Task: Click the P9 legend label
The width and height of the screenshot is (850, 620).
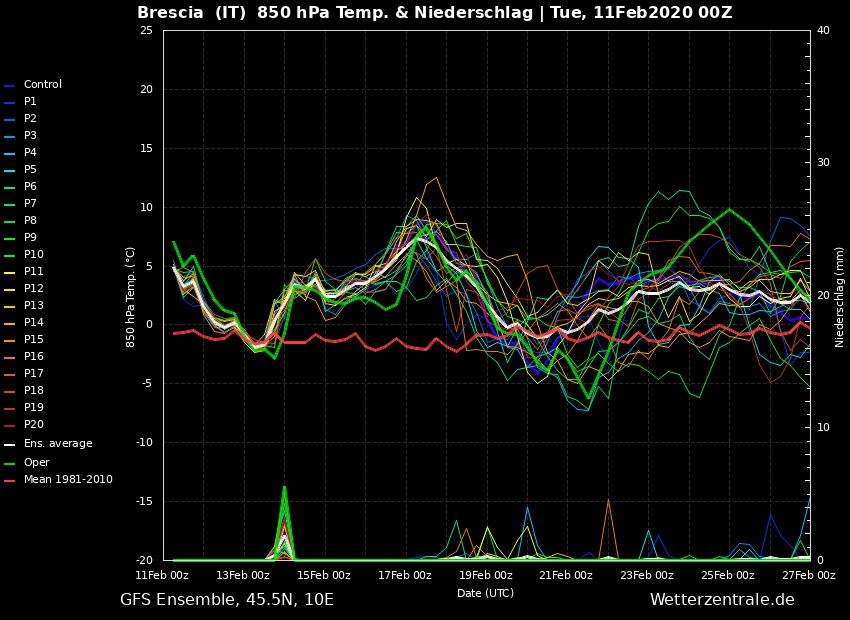Action: click(30, 237)
